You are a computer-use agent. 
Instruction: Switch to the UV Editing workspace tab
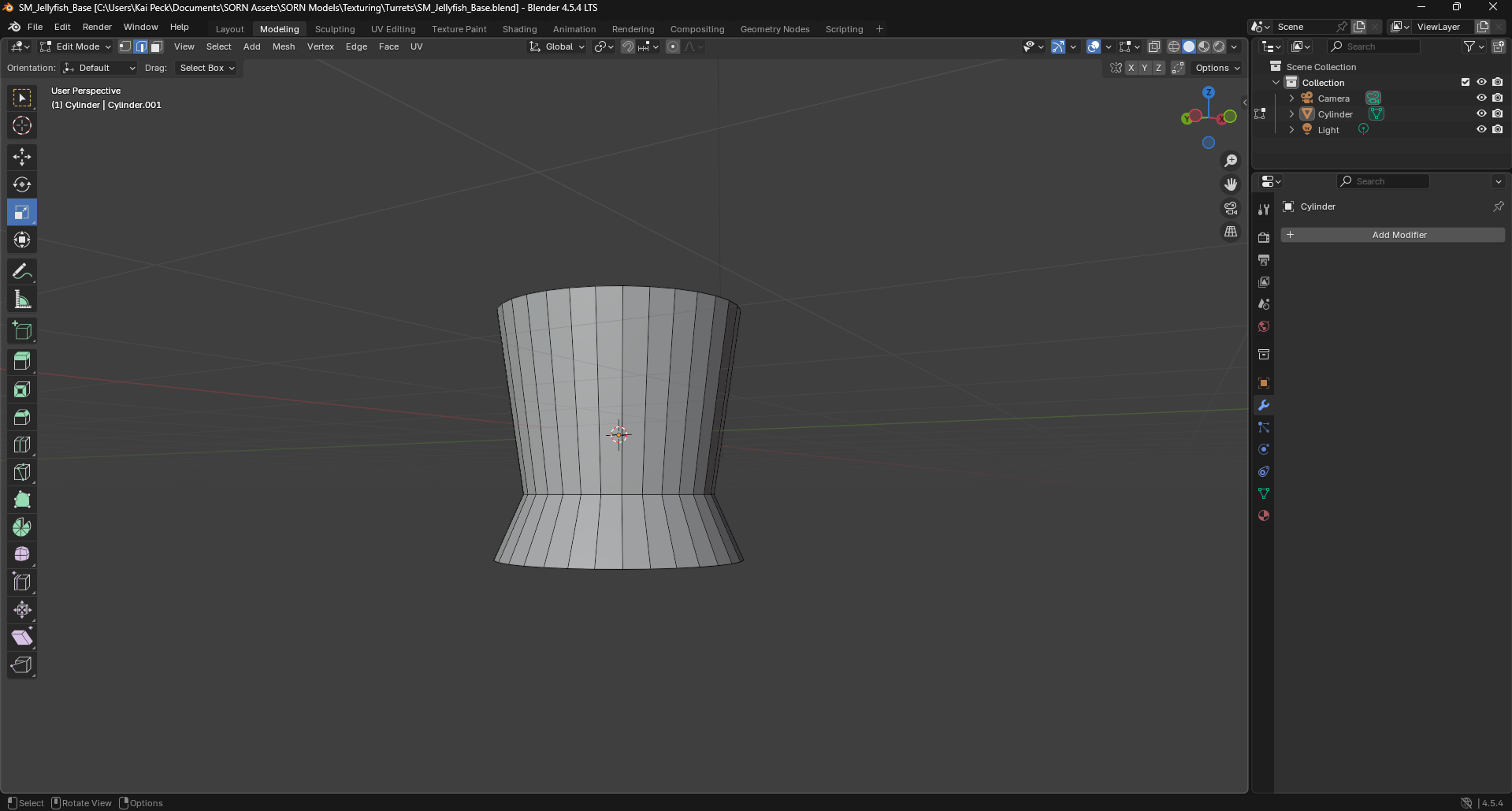(x=393, y=29)
